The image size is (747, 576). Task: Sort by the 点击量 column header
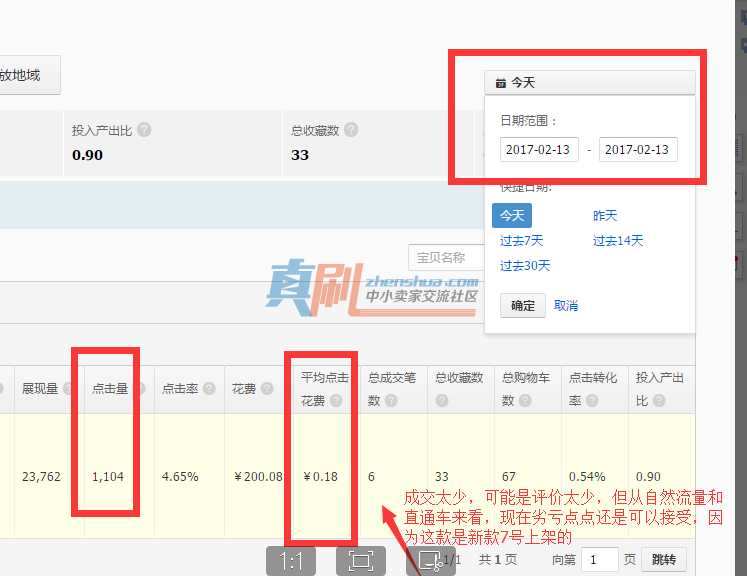coord(110,389)
